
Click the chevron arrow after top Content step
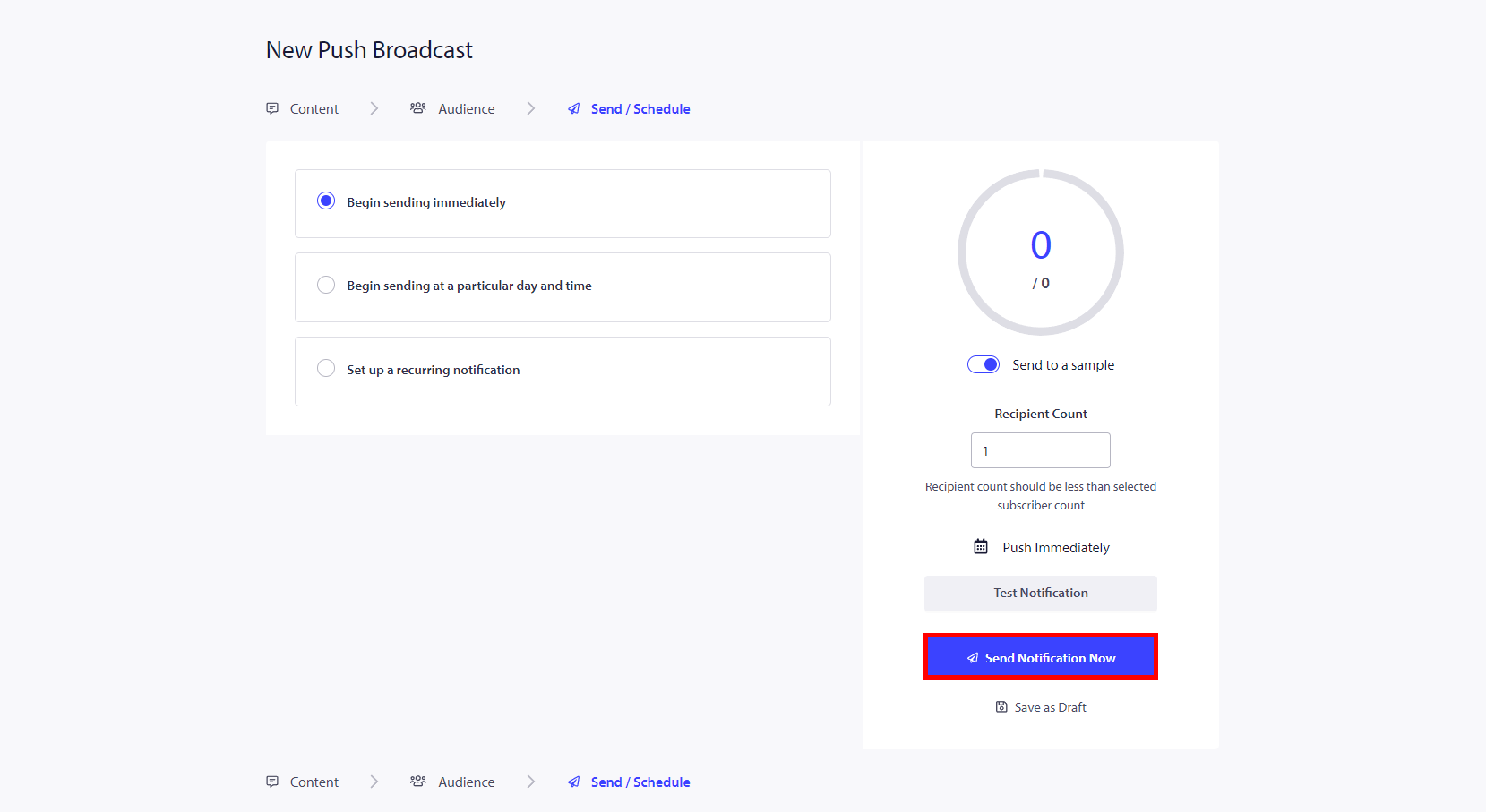374,108
